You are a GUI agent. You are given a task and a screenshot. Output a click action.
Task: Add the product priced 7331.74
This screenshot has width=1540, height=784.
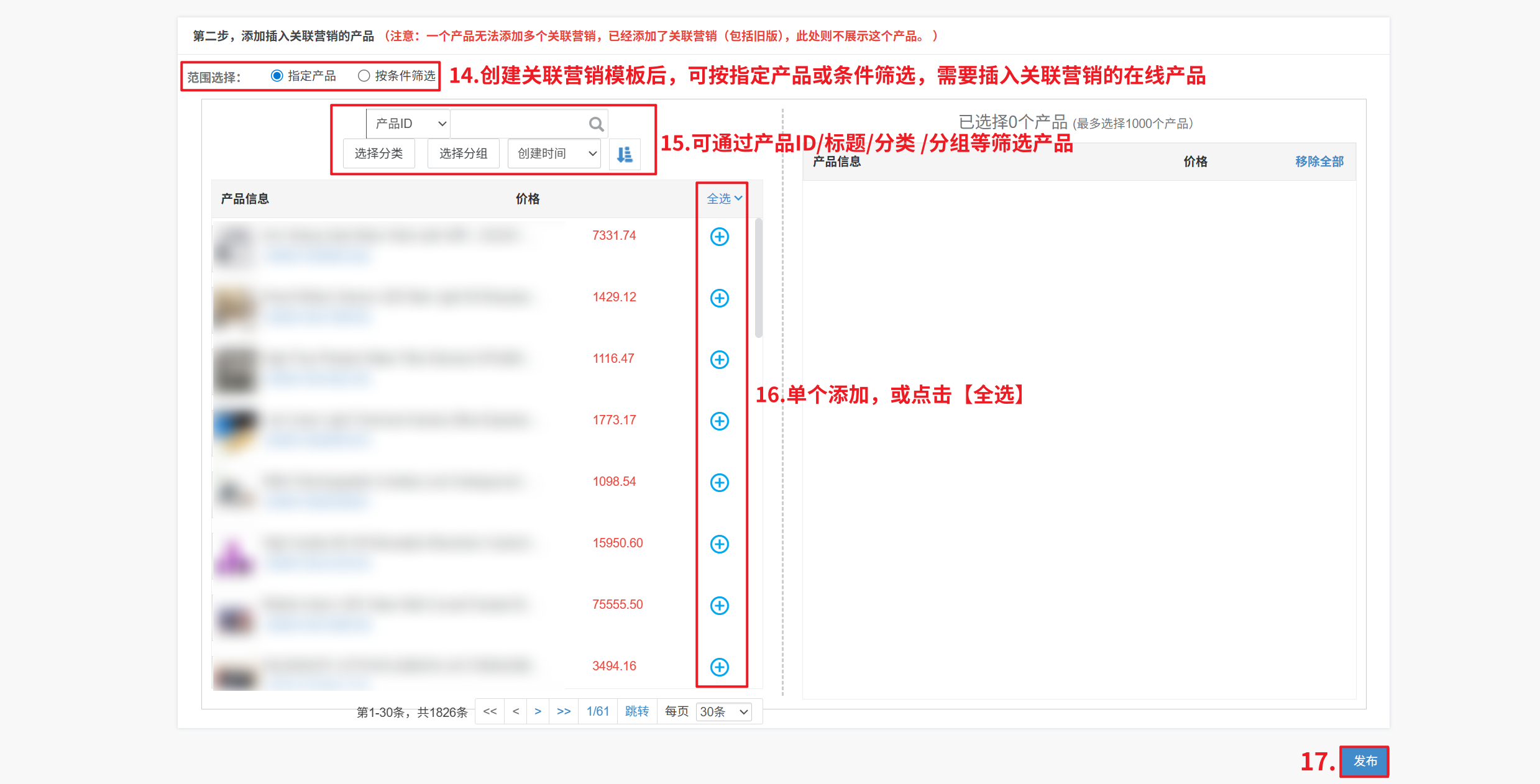(x=719, y=237)
